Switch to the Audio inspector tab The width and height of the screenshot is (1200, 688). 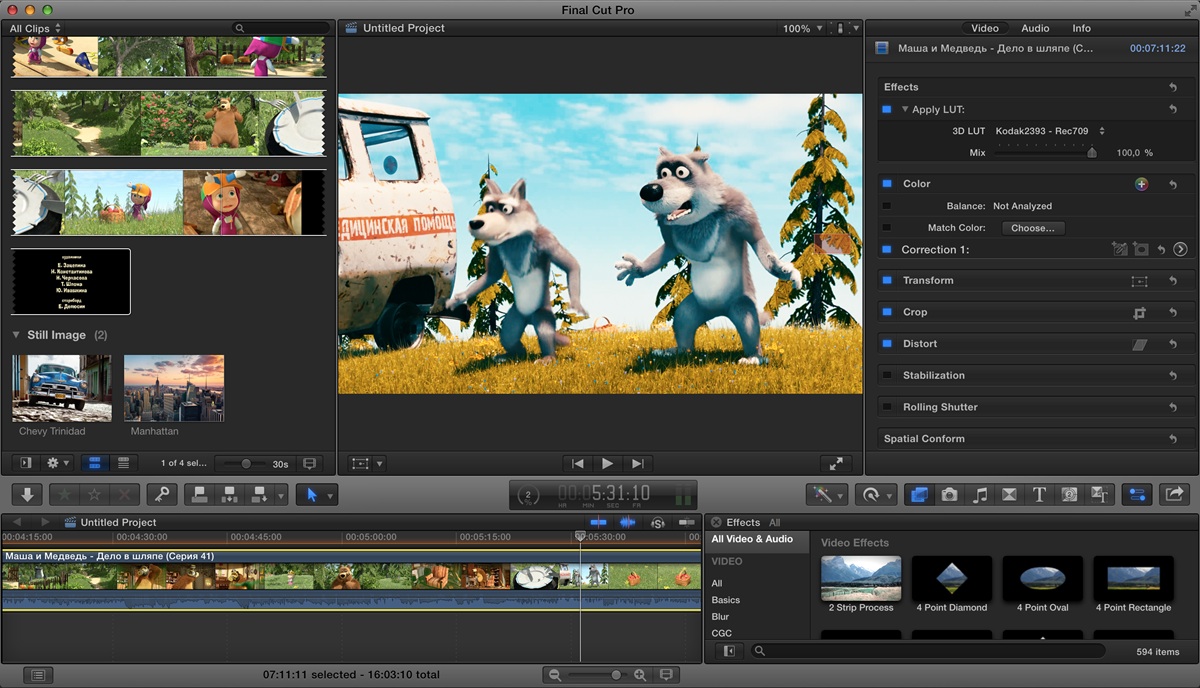(1035, 28)
